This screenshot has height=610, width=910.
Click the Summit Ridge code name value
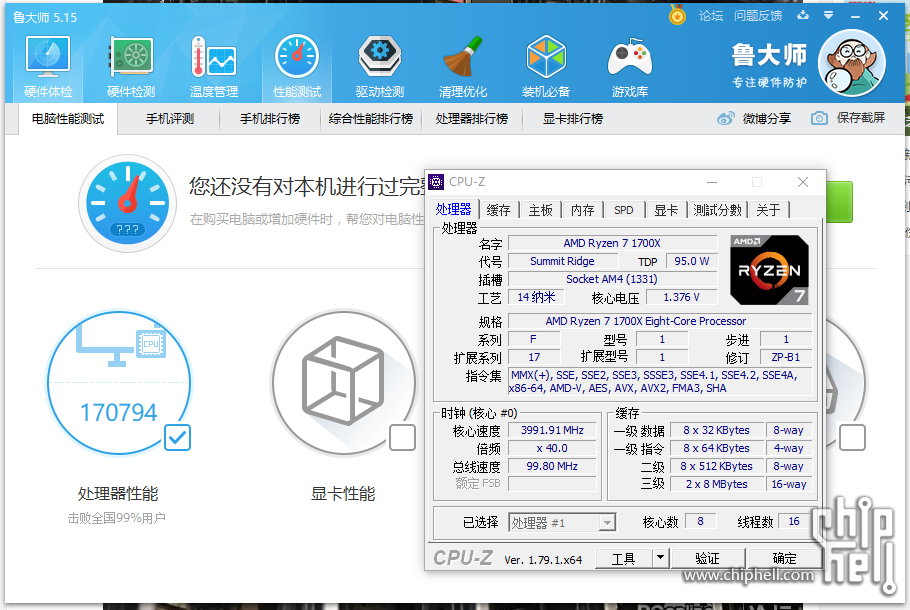pos(562,261)
